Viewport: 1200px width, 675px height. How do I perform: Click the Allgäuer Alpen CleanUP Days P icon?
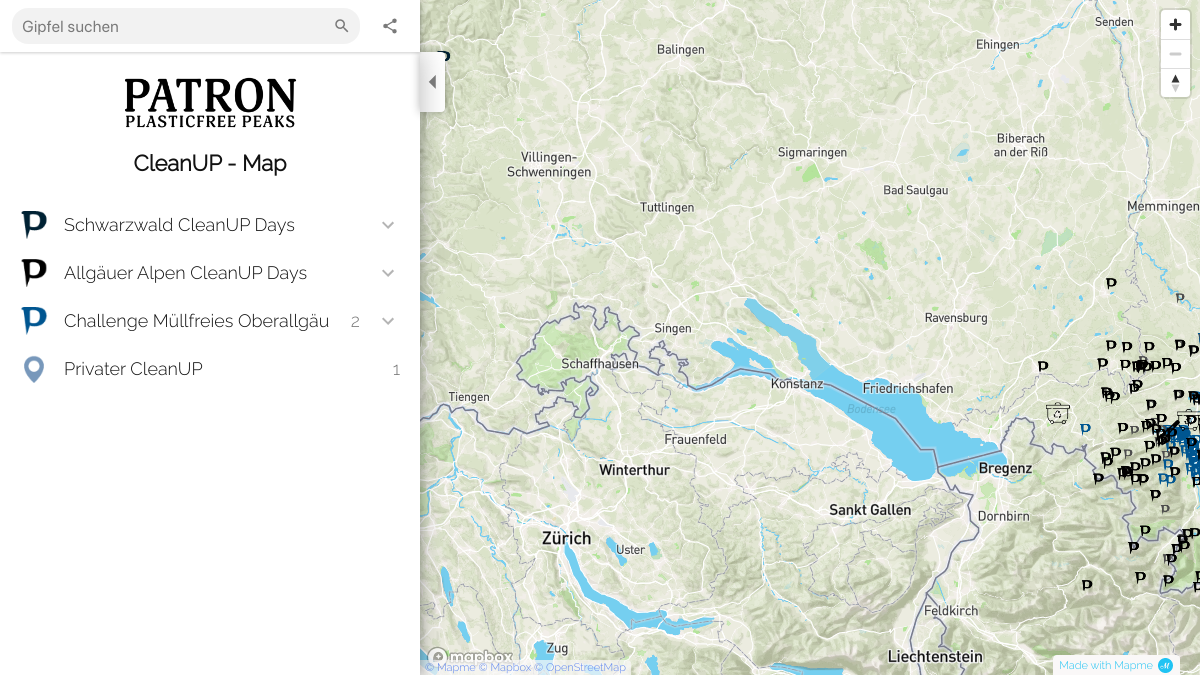point(34,272)
